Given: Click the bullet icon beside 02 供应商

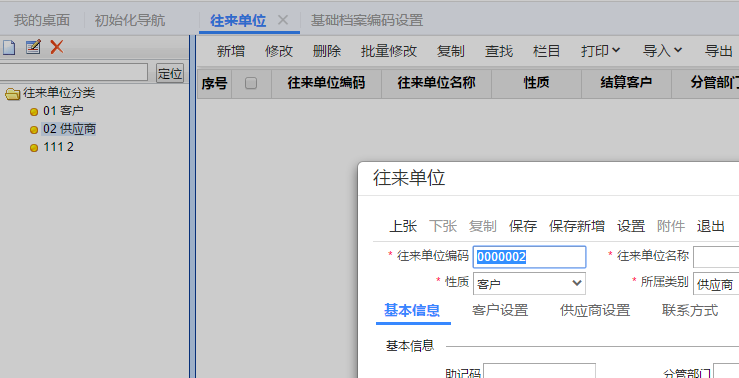Looking at the screenshot, I should pyautogui.click(x=34, y=130).
